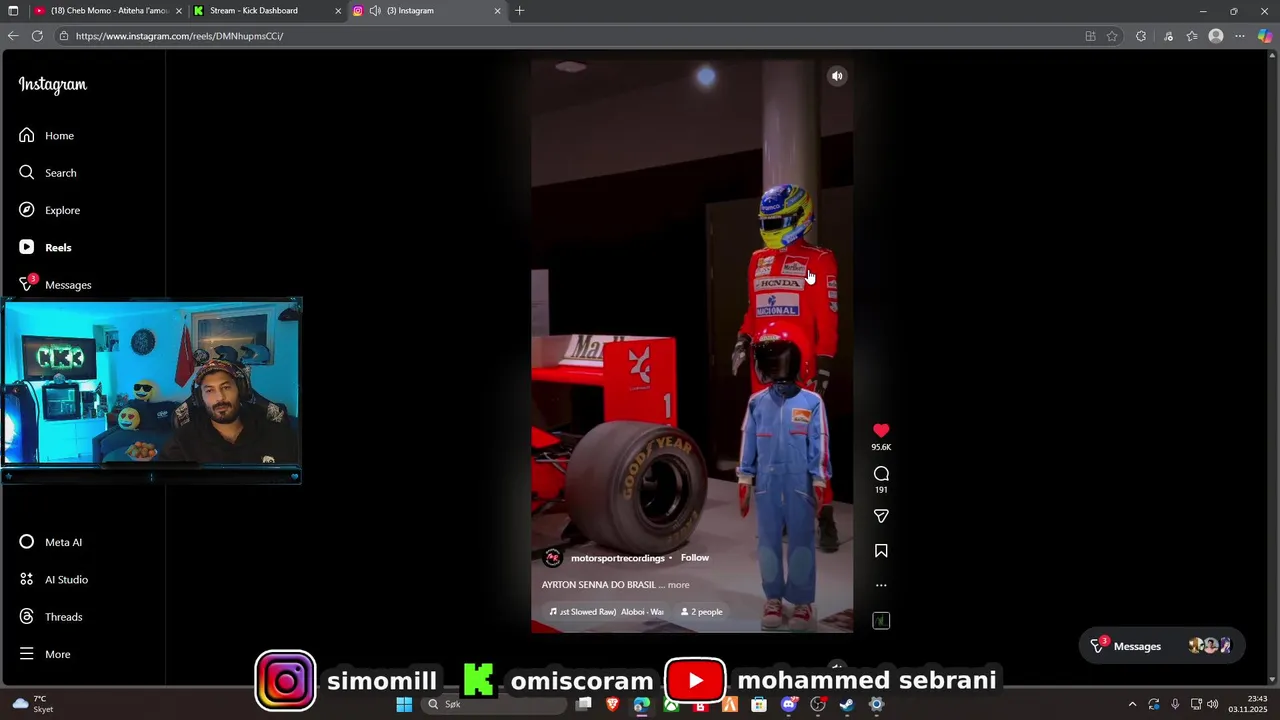Open Search in the Instagram sidebar

pyautogui.click(x=47, y=172)
